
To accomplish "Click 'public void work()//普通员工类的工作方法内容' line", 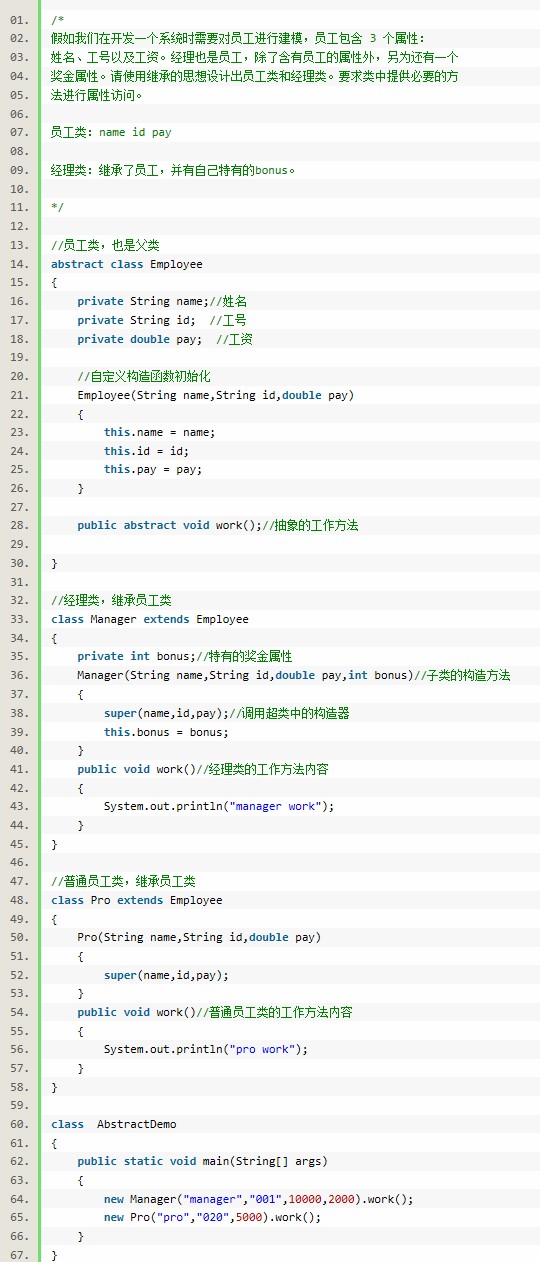I will coord(215,1012).
